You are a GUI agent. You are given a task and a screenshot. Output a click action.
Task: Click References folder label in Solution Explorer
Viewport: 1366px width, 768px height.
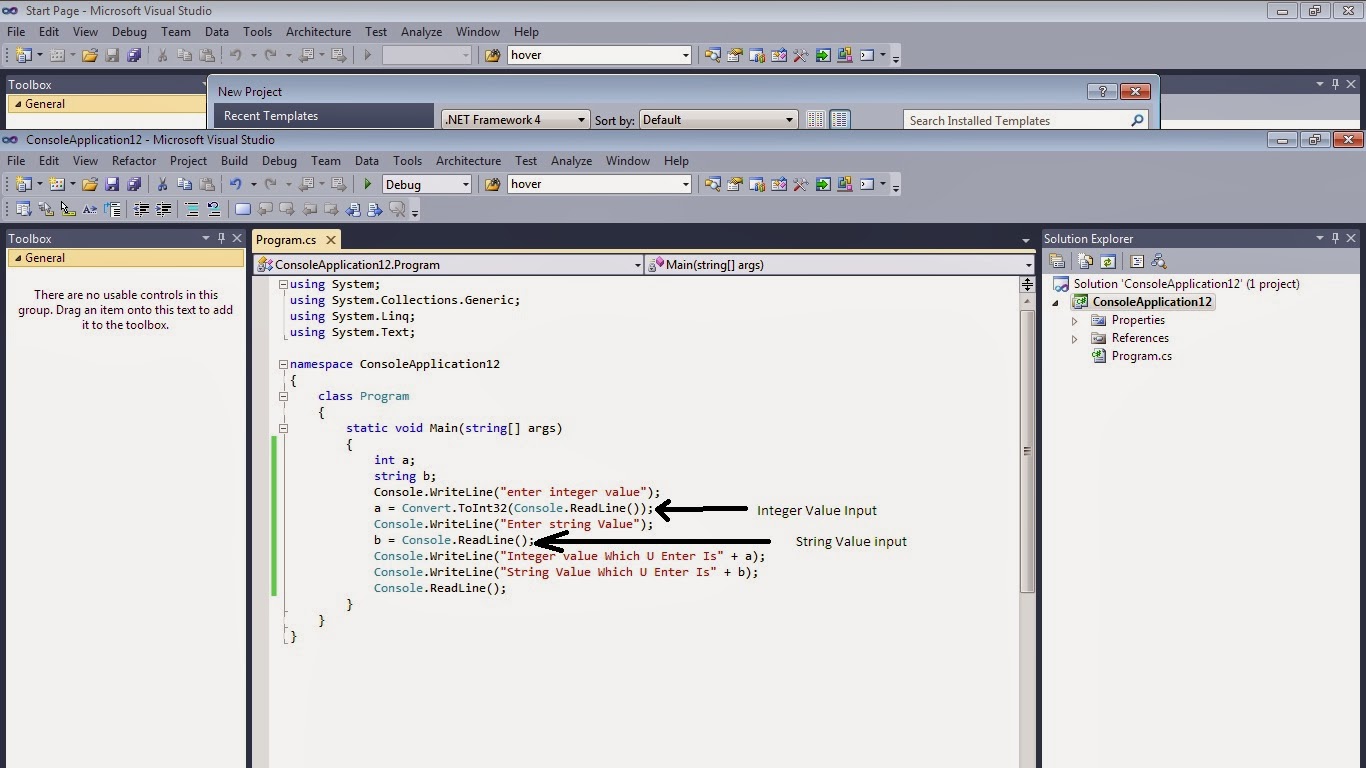(x=1140, y=338)
